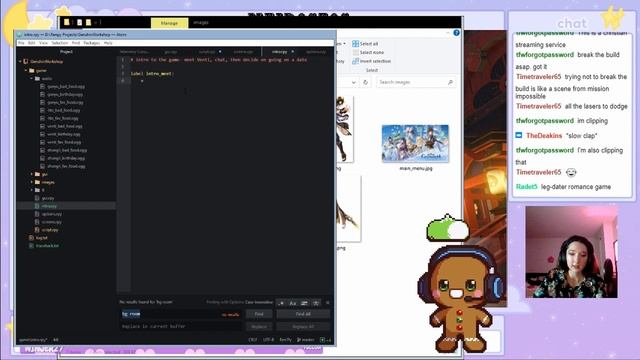Click the Replace All button
This screenshot has width=640, height=360.
pos(303,327)
